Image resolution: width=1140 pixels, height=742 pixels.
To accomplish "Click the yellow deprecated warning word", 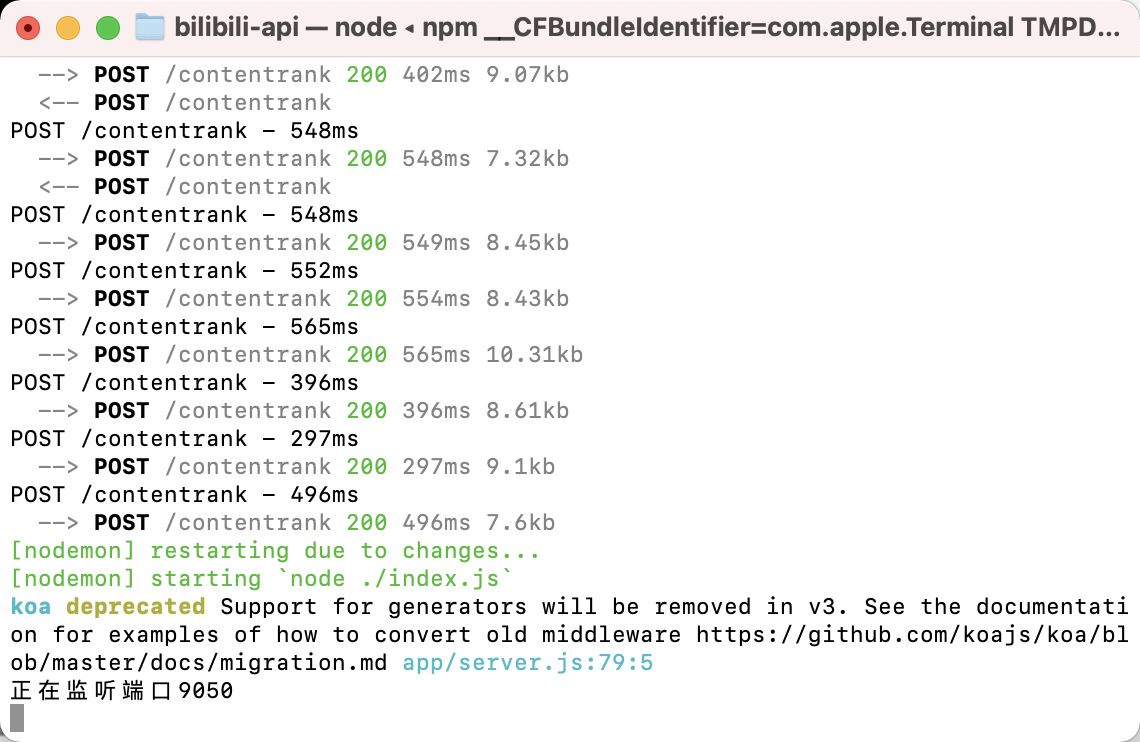I will click(x=136, y=606).
